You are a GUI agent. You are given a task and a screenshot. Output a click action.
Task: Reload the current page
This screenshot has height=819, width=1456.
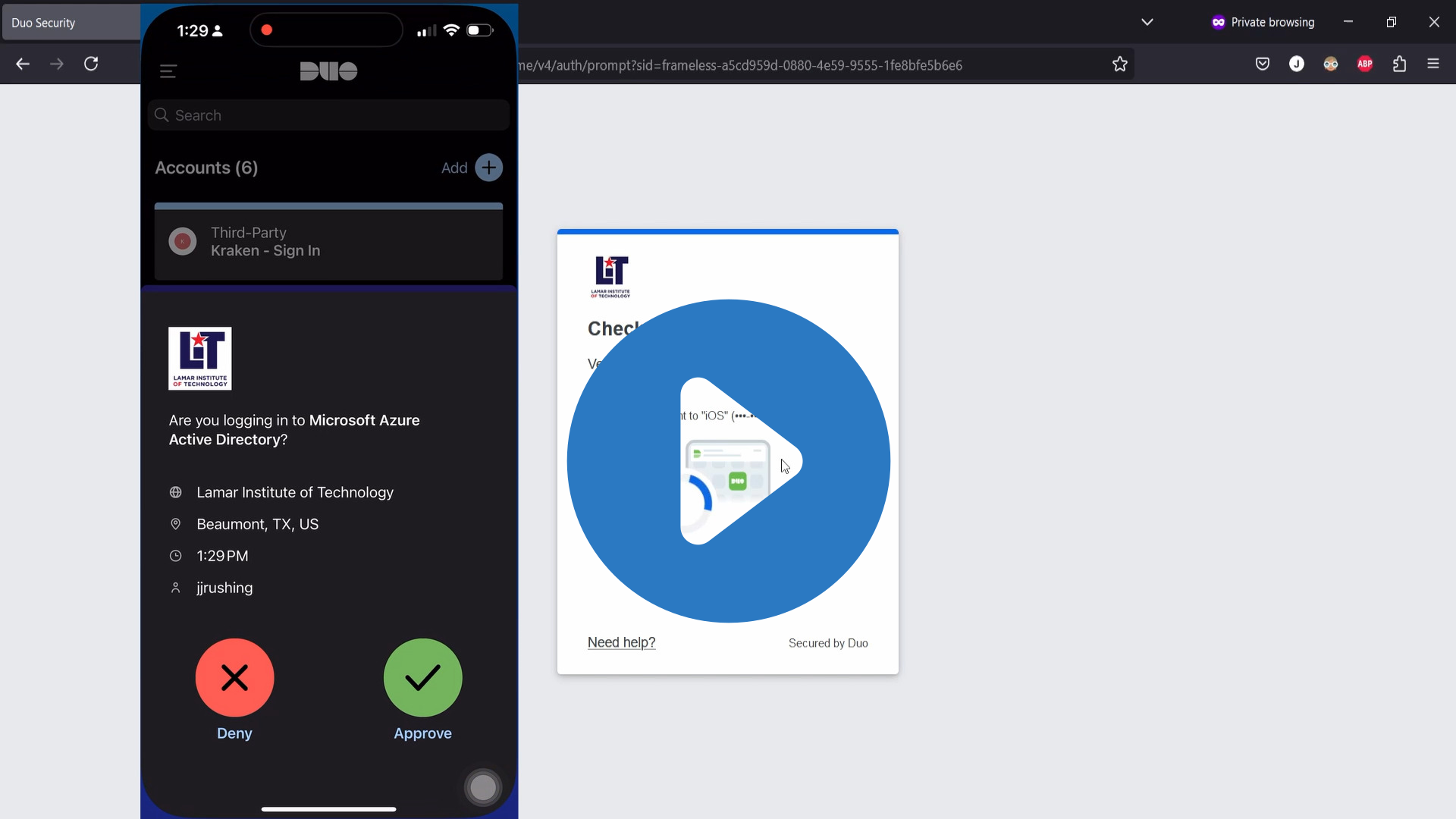[x=91, y=64]
